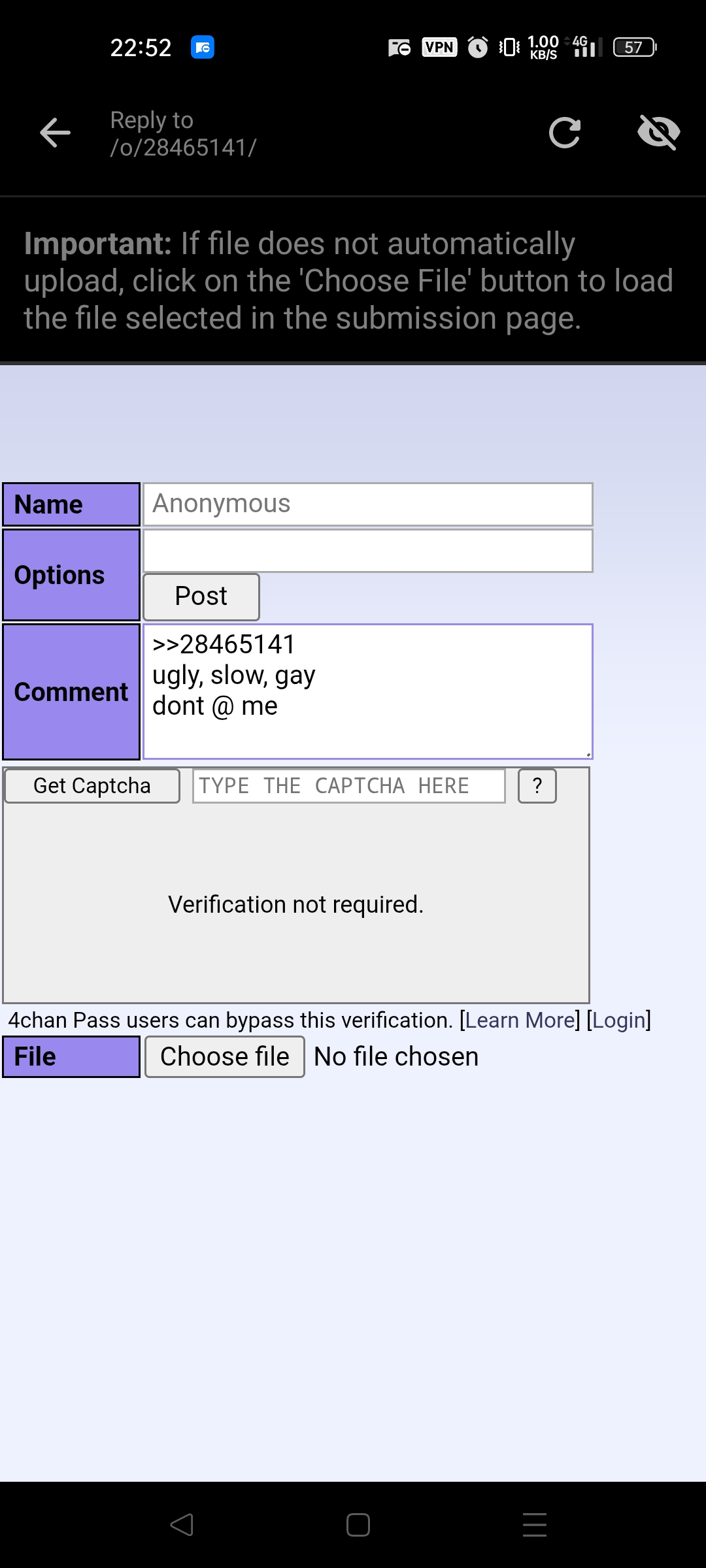Open the Learn More link
The image size is (706, 1568).
point(520,1020)
